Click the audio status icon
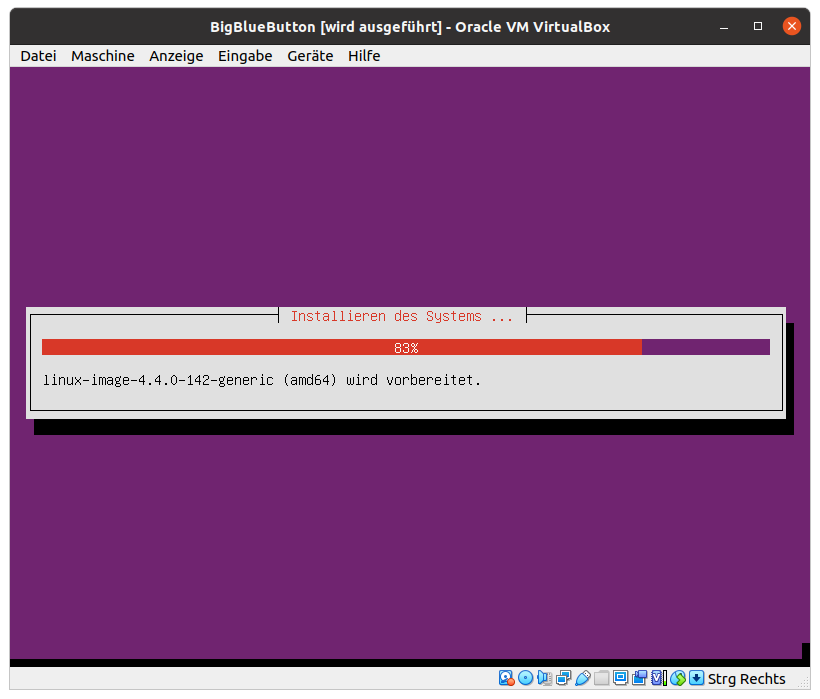Viewport: 820px width, 699px height. tap(544, 678)
